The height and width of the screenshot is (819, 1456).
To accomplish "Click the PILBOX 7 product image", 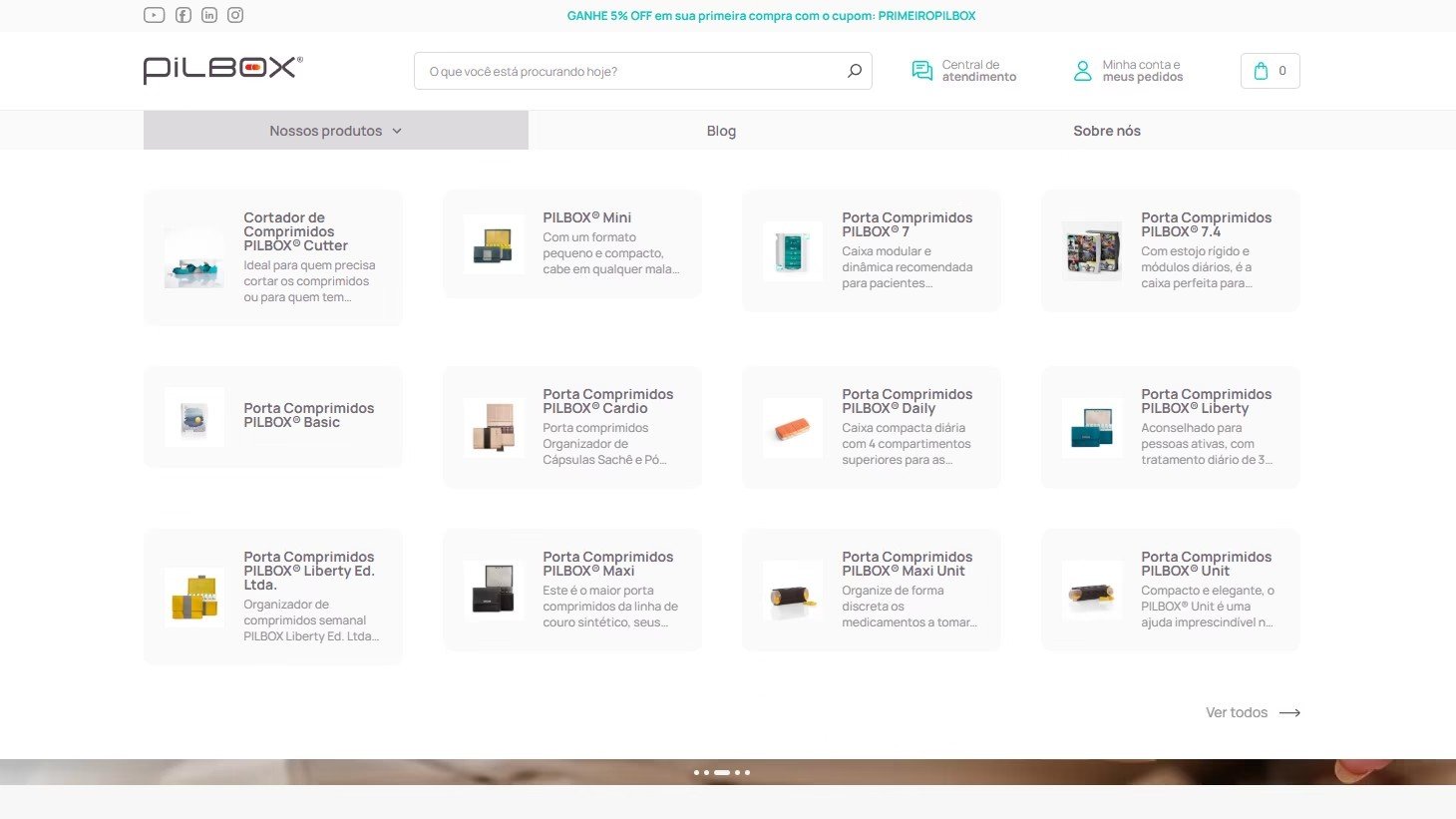I will click(x=793, y=250).
